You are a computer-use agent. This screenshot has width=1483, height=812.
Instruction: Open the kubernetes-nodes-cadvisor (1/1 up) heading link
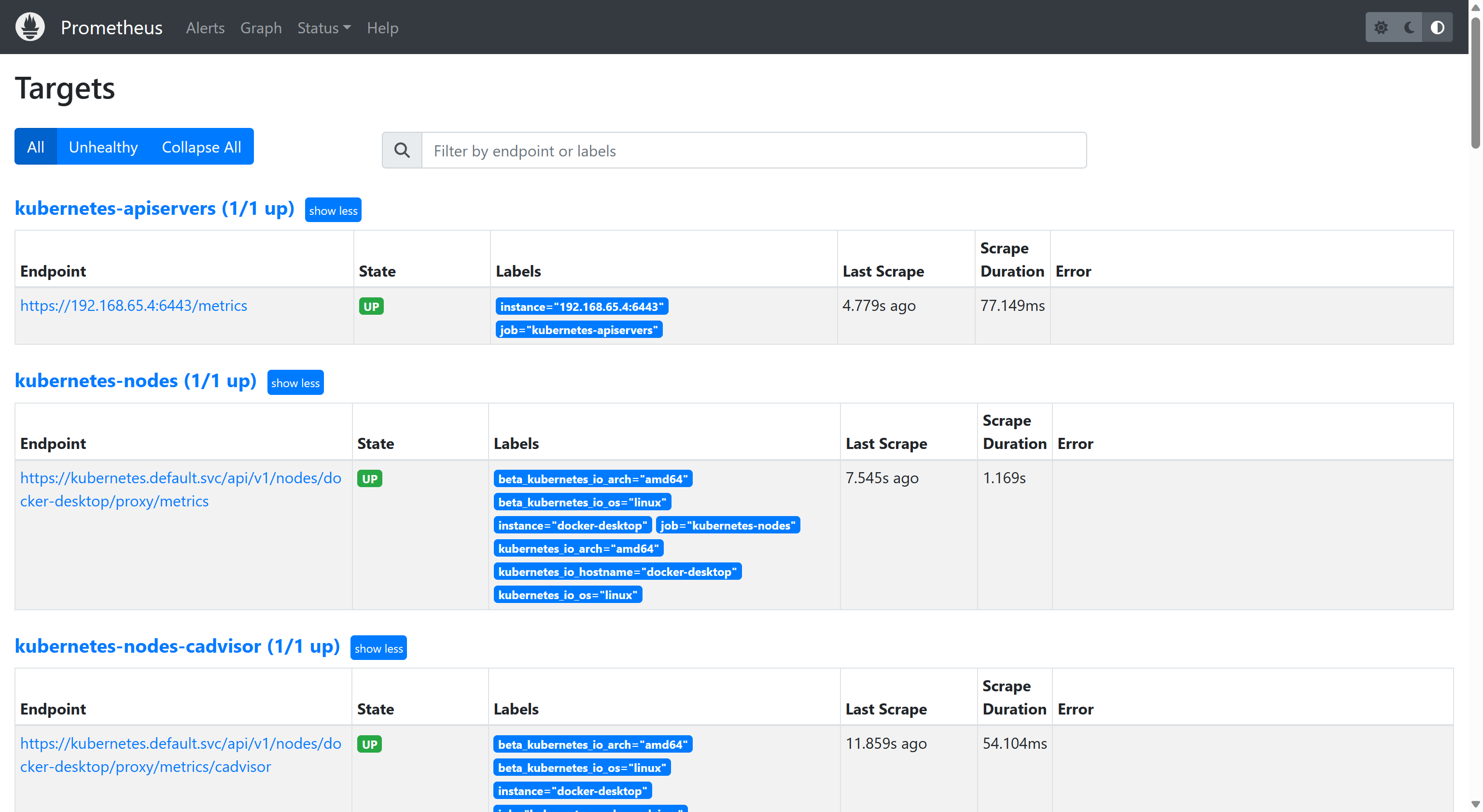coord(177,645)
